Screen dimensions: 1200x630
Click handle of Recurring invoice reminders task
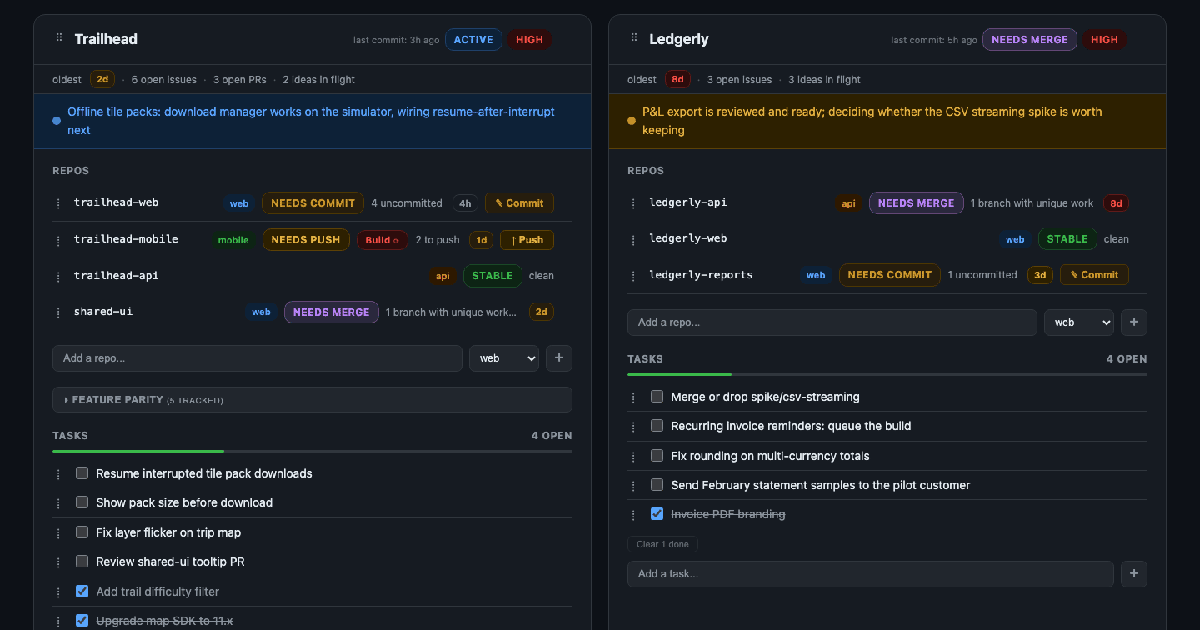[633, 426]
